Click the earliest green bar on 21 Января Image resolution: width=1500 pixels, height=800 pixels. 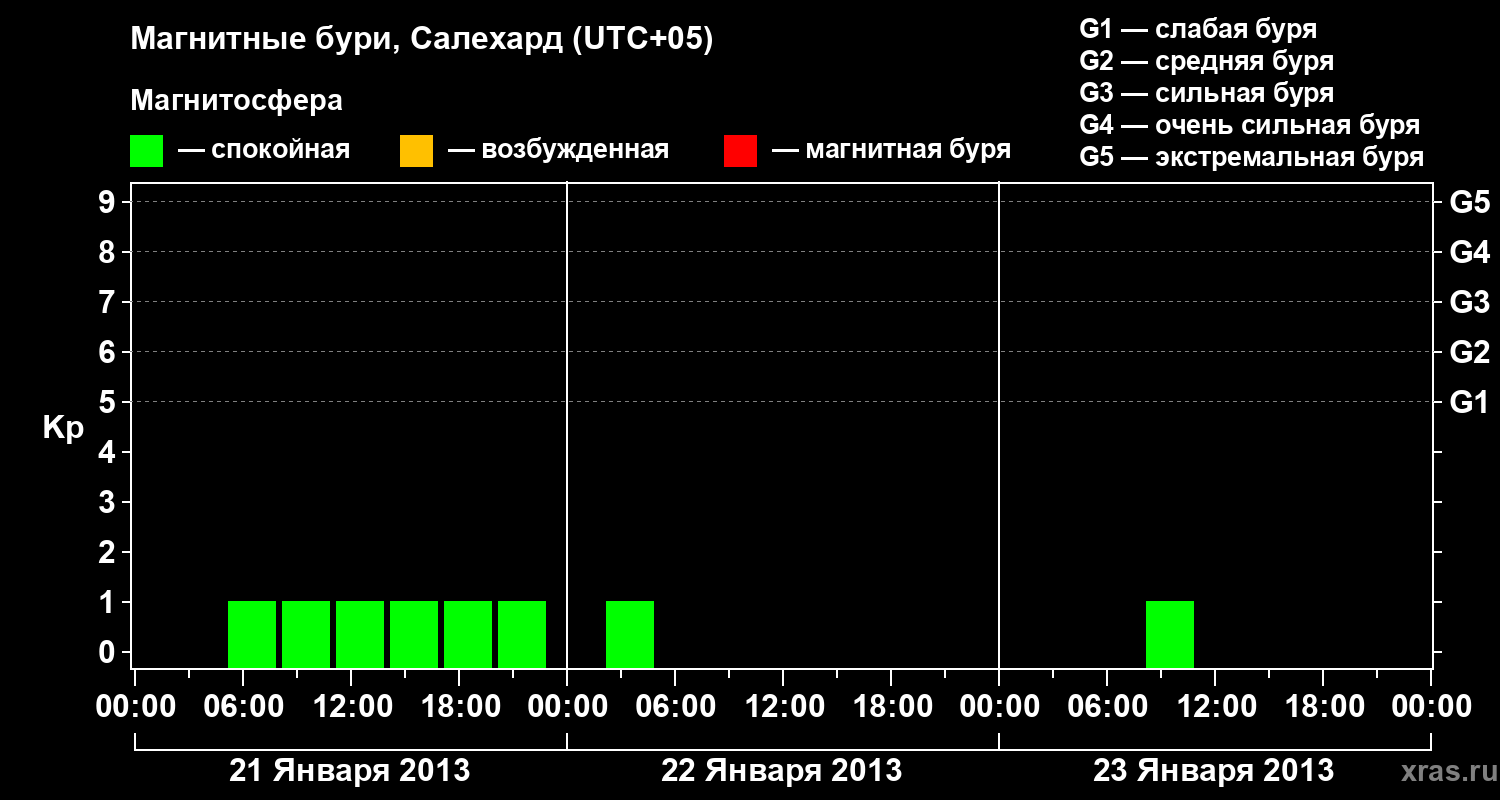[252, 634]
